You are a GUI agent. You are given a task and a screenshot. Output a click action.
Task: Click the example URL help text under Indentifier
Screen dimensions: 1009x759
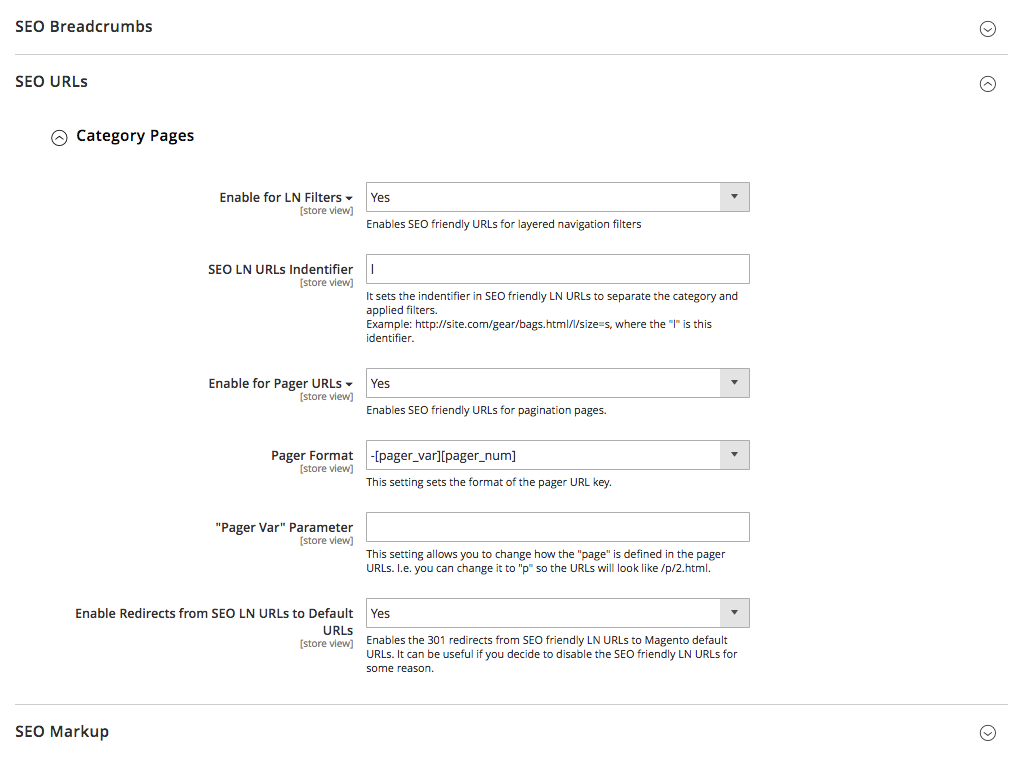click(539, 331)
